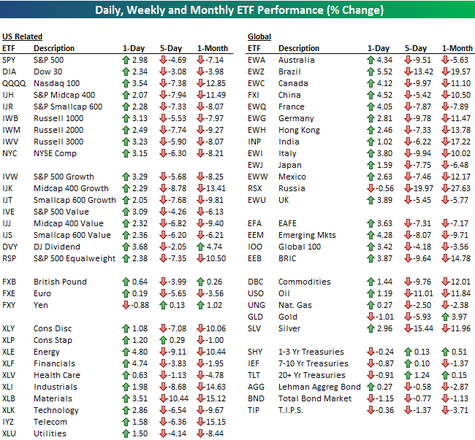Click the green up arrow in EWZ Brazil's 1-Day cell
Image resolution: width=475 pixels, height=440 pixels.
(x=371, y=72)
